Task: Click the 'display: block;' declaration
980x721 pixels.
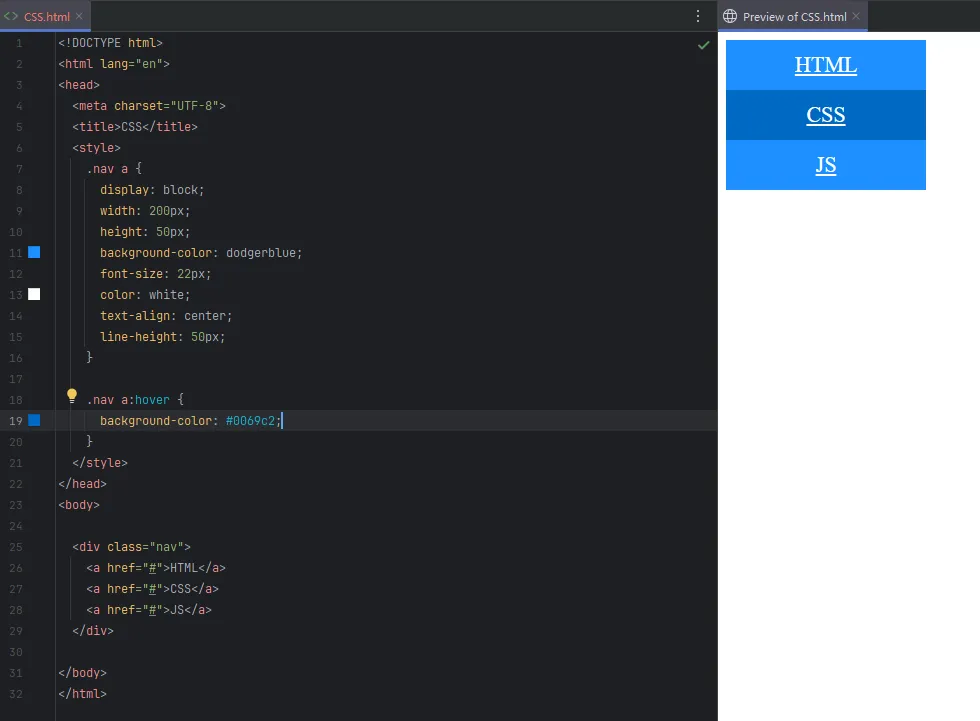Action: tap(152, 189)
